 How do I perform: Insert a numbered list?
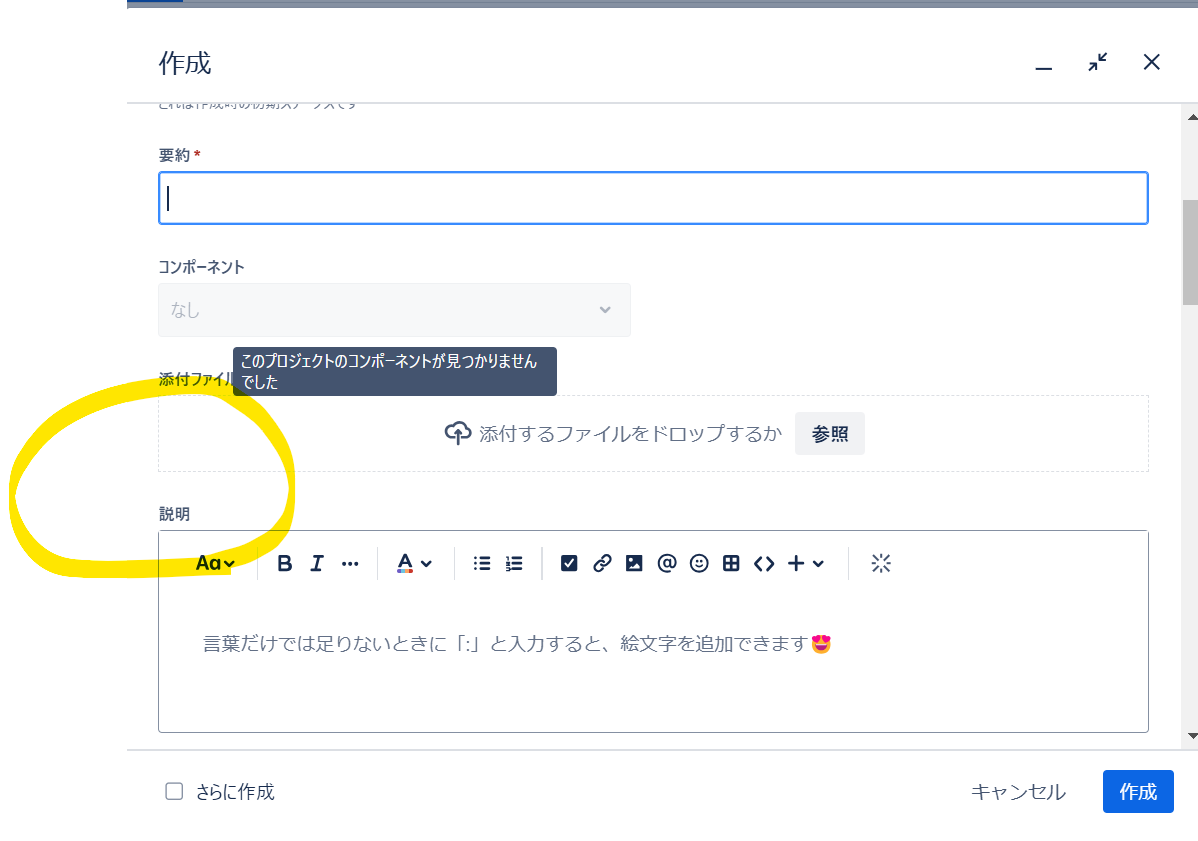click(514, 564)
